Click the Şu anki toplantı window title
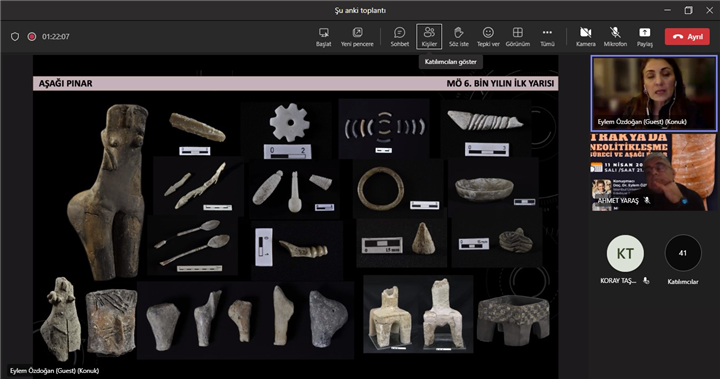720x379 pixels. [360, 11]
